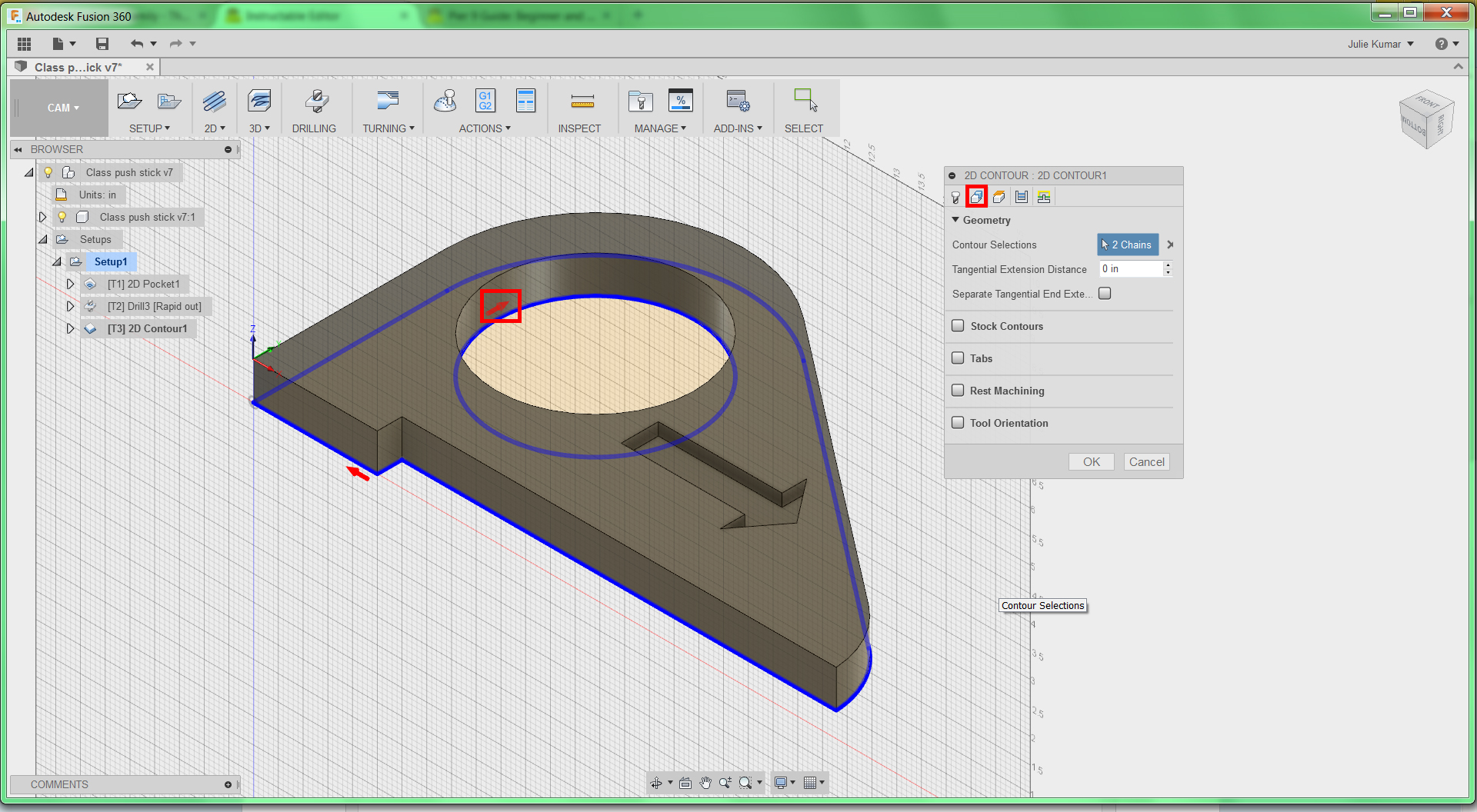Open the File menu icon

click(58, 44)
